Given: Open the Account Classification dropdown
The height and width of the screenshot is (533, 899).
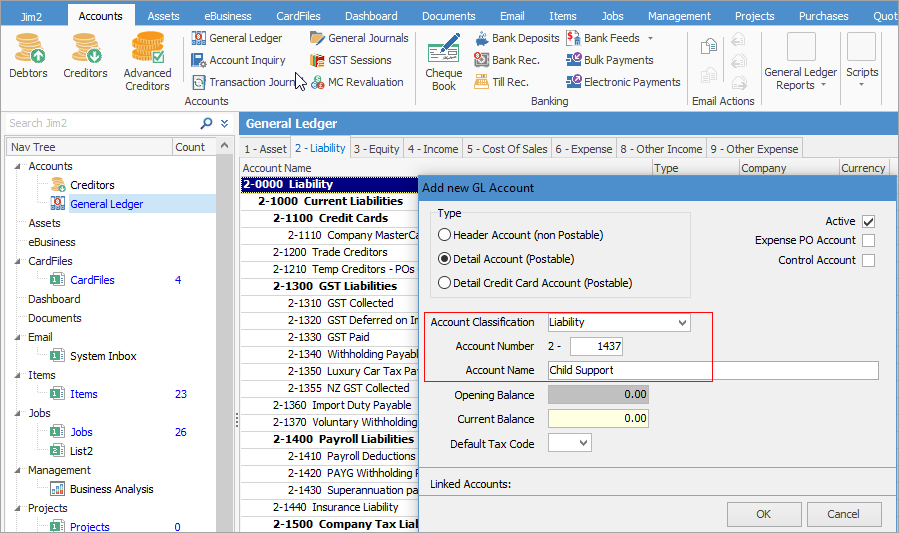Looking at the screenshot, I should 683,323.
